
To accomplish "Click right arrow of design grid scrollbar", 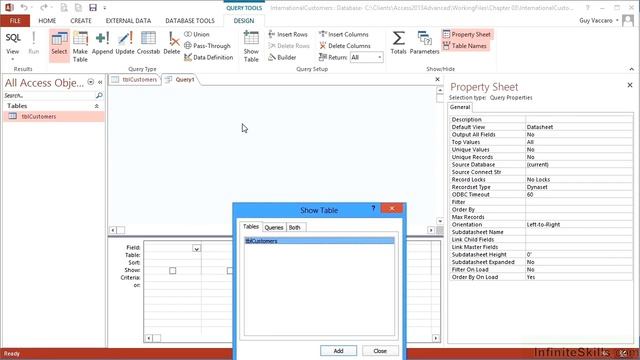I will (x=436, y=338).
